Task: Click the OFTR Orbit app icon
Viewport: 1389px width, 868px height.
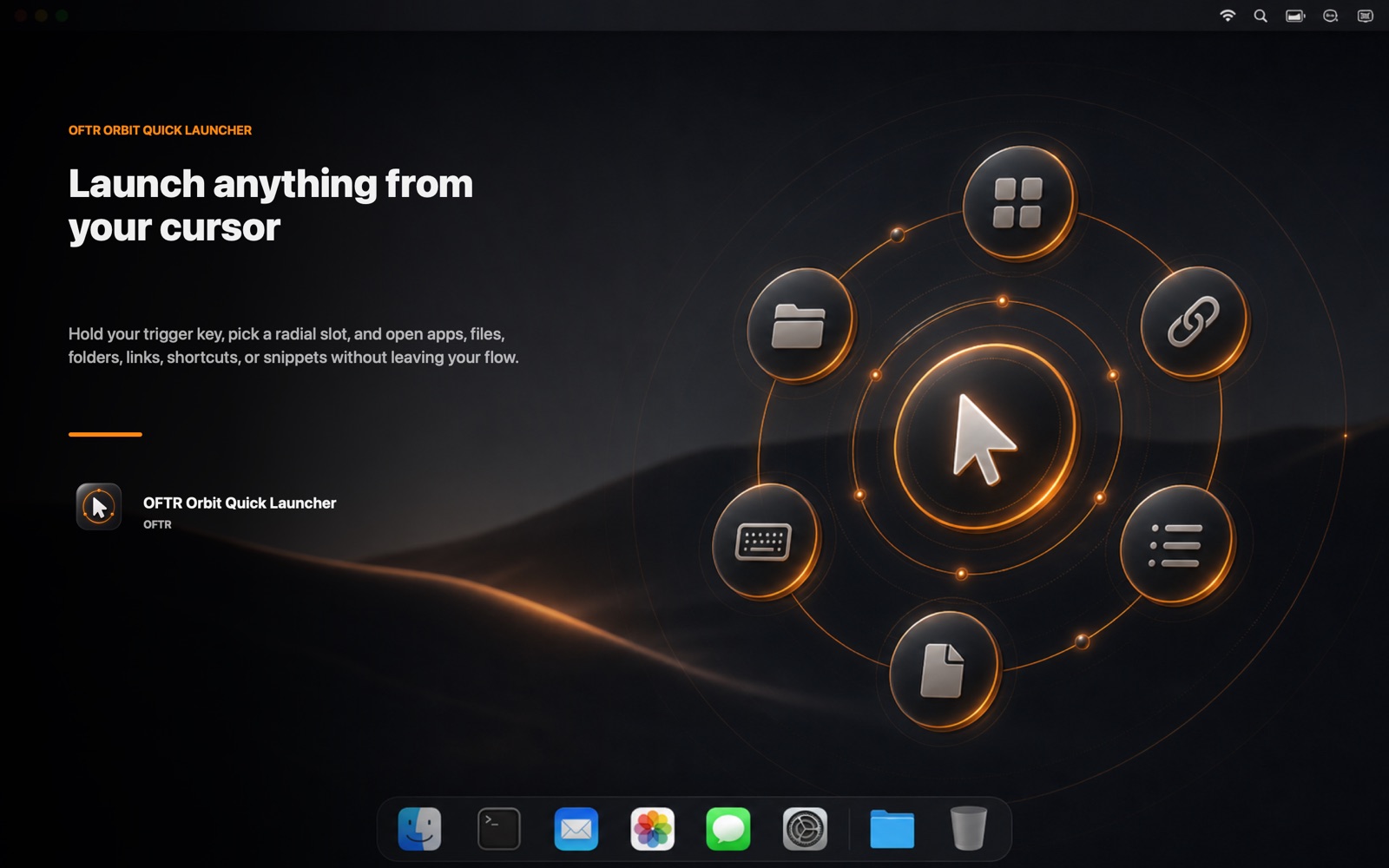Action: point(98,507)
